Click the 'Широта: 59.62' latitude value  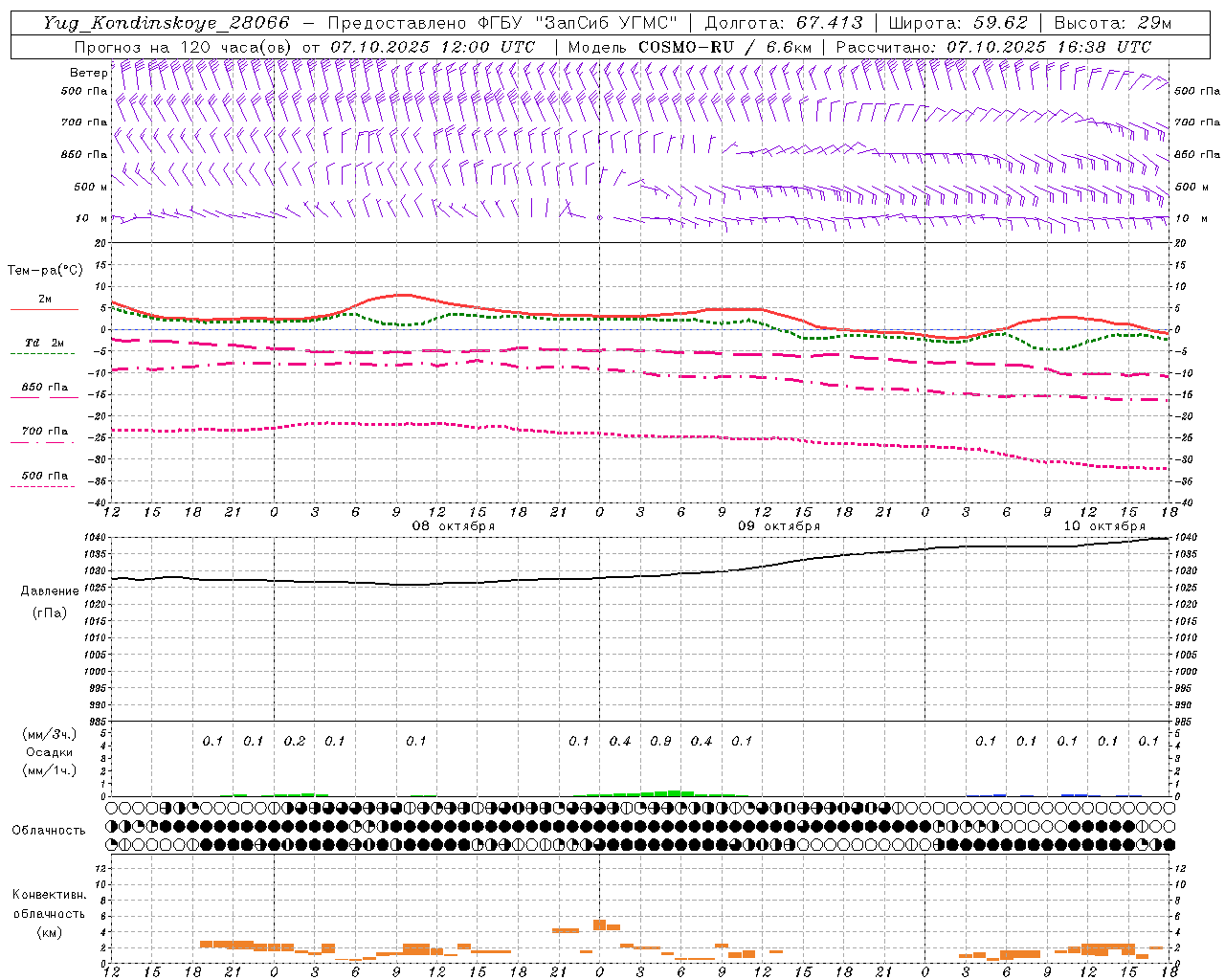click(x=958, y=23)
